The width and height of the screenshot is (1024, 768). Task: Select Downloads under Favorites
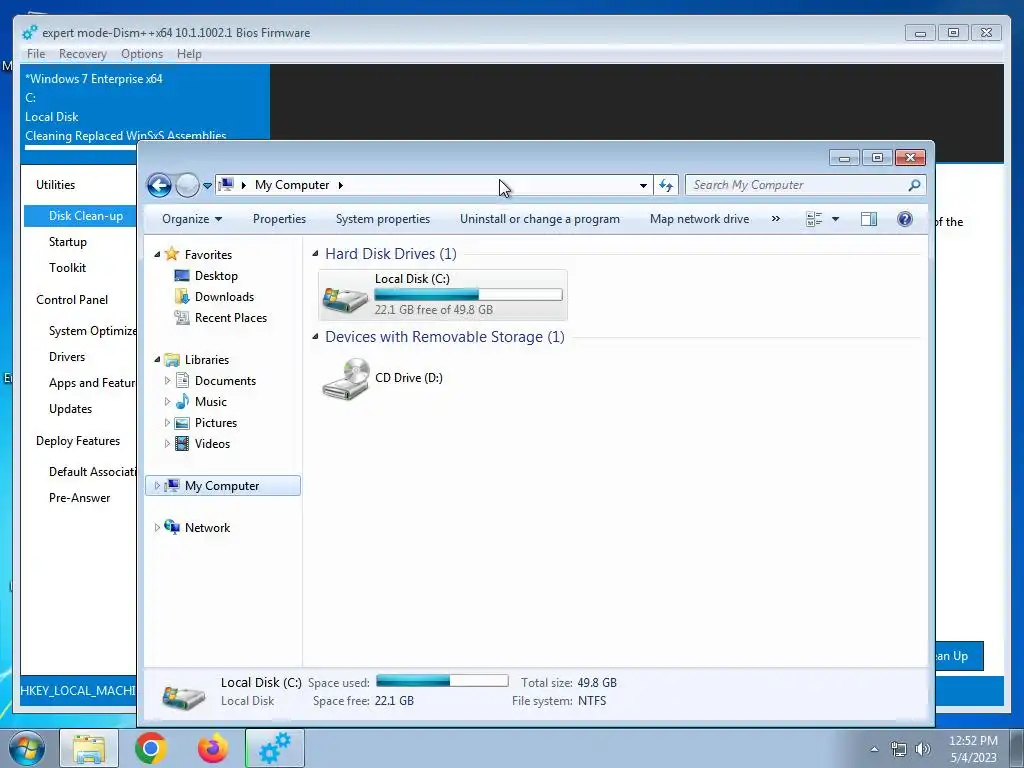pos(224,296)
